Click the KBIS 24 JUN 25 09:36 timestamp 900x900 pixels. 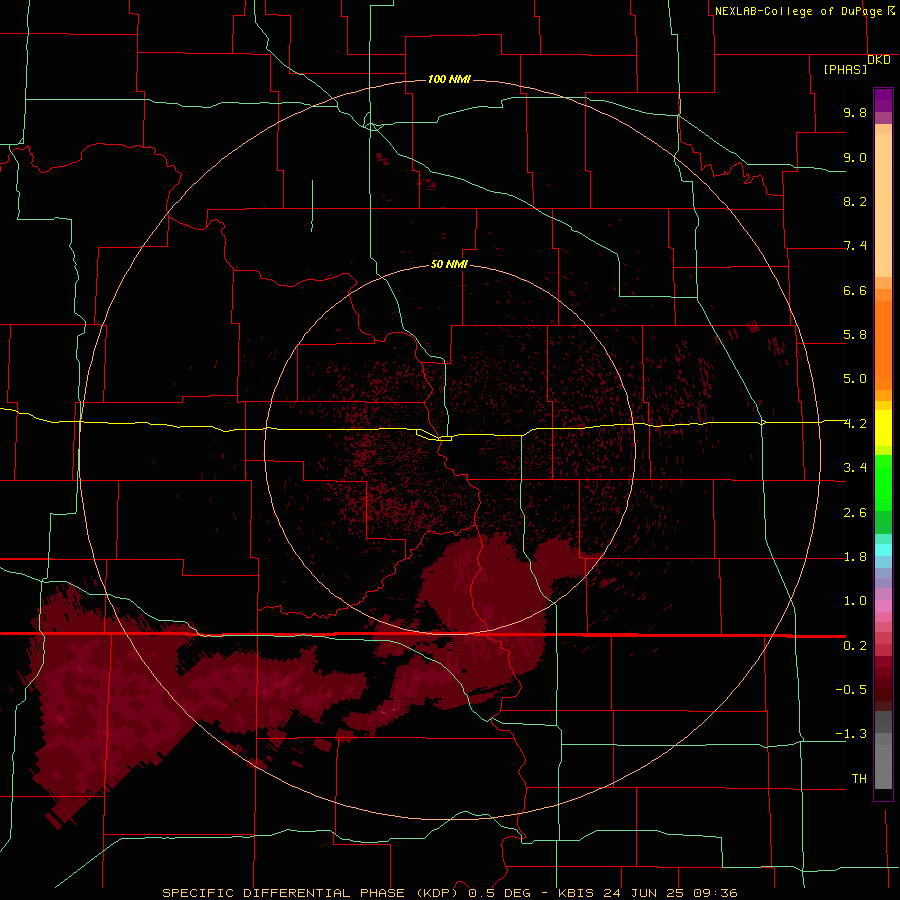tap(647, 893)
